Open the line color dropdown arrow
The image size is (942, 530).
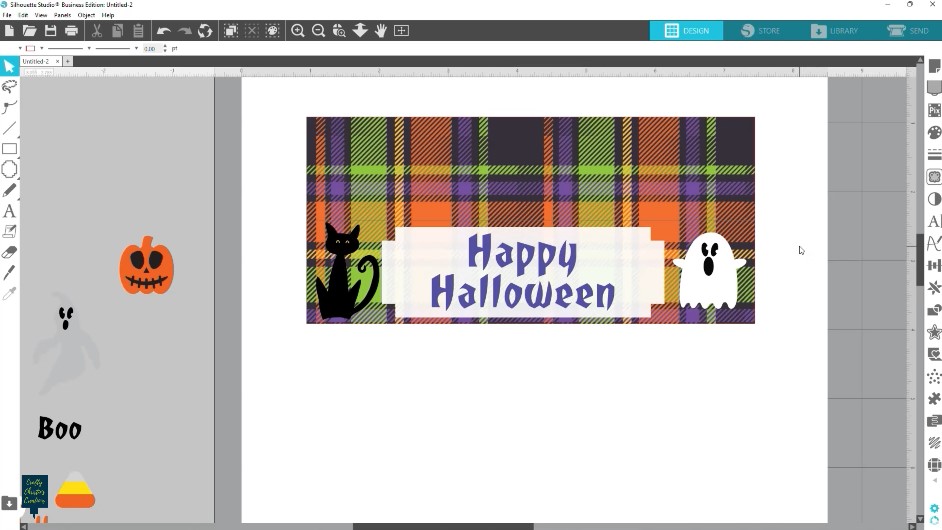41,48
